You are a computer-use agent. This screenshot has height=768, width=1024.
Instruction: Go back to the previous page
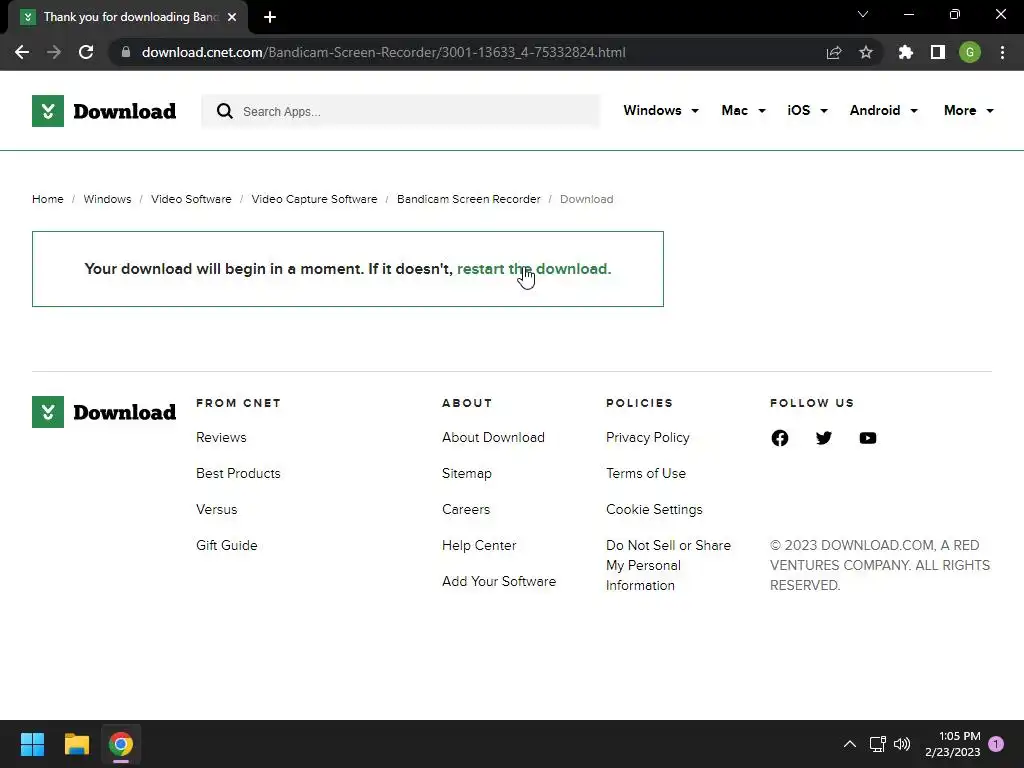22,52
